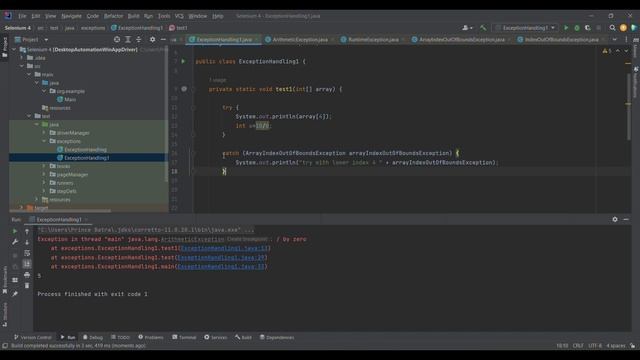Run ExceptionHandling1 using the green toolbar play button
The height and width of the screenshot is (360, 640).
566,28
